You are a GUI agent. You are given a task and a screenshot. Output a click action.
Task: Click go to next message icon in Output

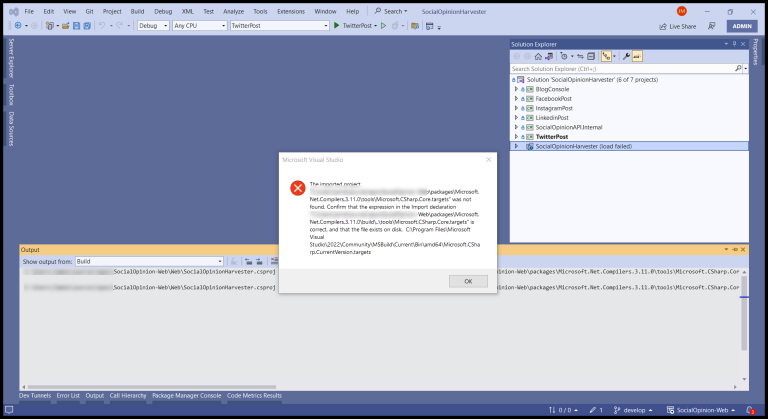259,261
